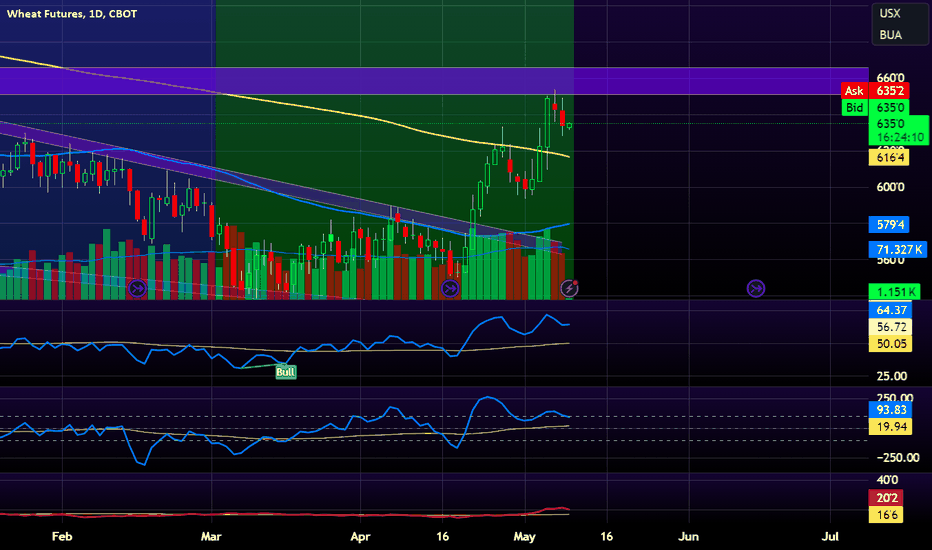Click the last green candlestick near 635
This screenshot has height=550, width=932.
(569, 125)
